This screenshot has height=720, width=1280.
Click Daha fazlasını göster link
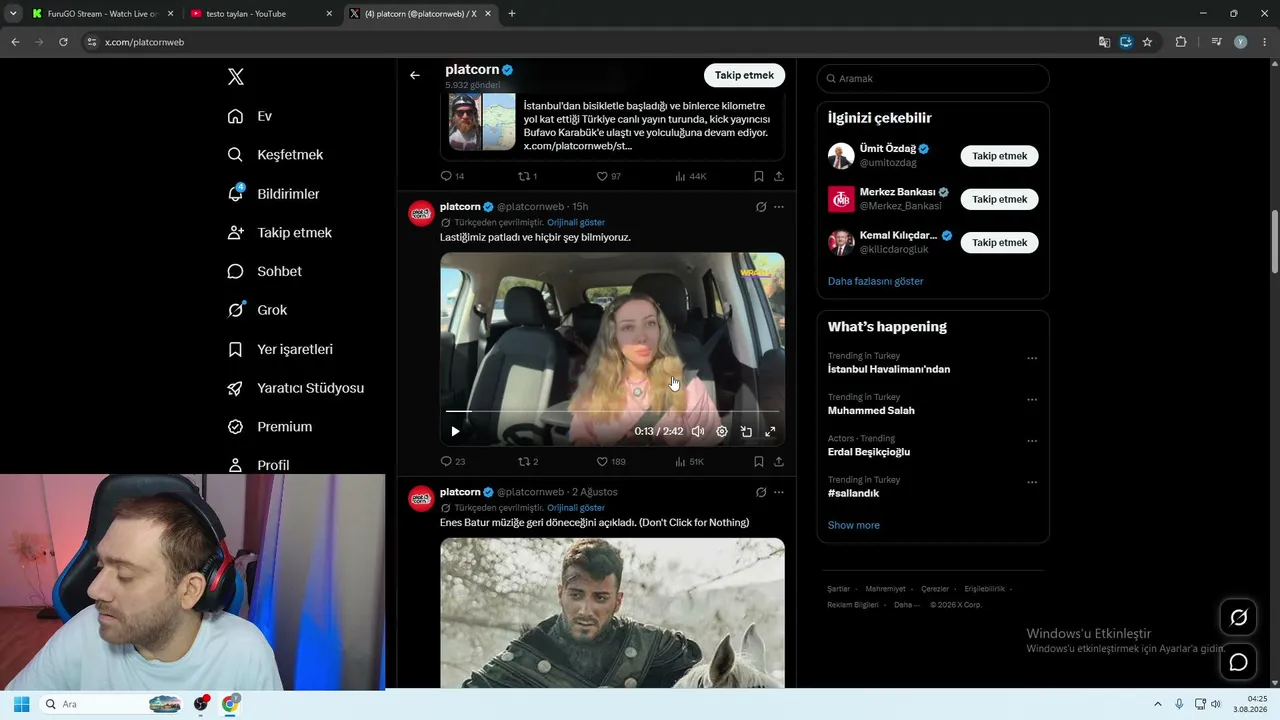click(875, 281)
